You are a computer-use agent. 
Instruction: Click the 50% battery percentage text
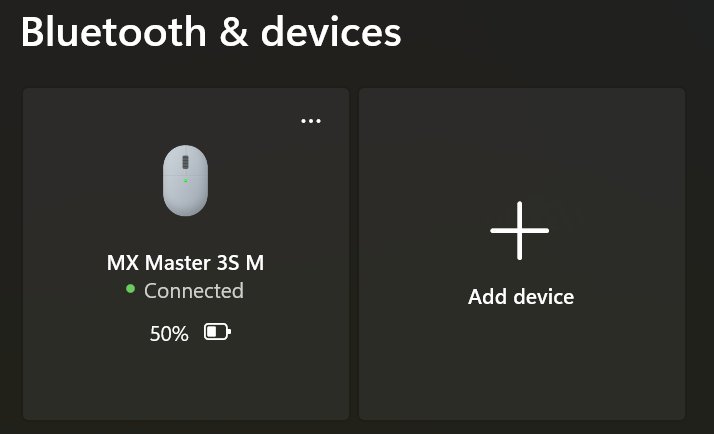click(x=169, y=334)
